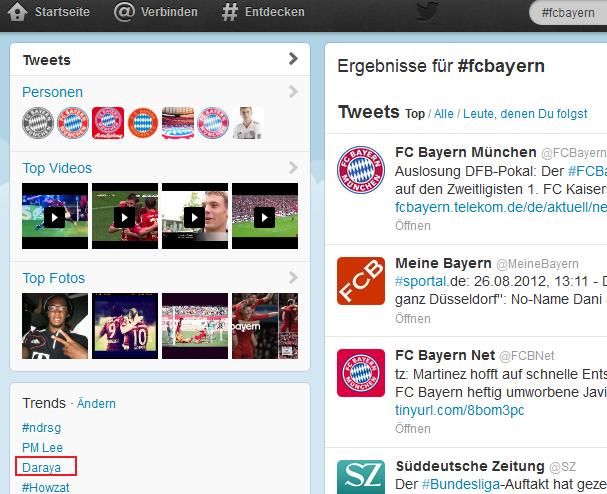Open the Entdecken menu item
This screenshot has width=607, height=494.
(x=275, y=12)
